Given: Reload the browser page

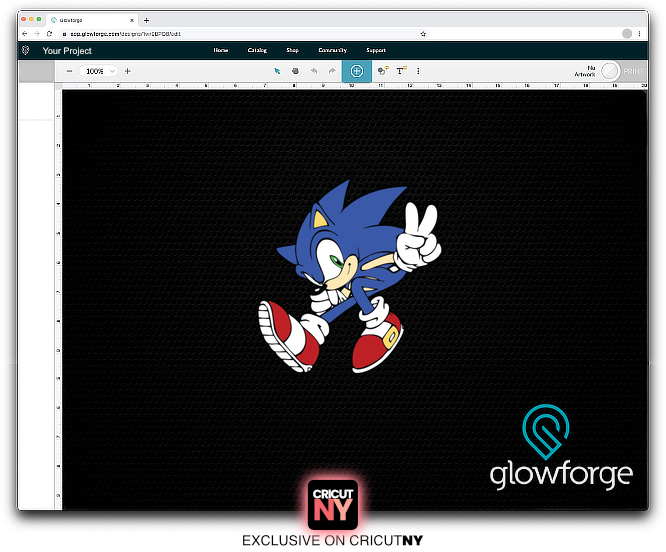Looking at the screenshot, I should (x=49, y=34).
